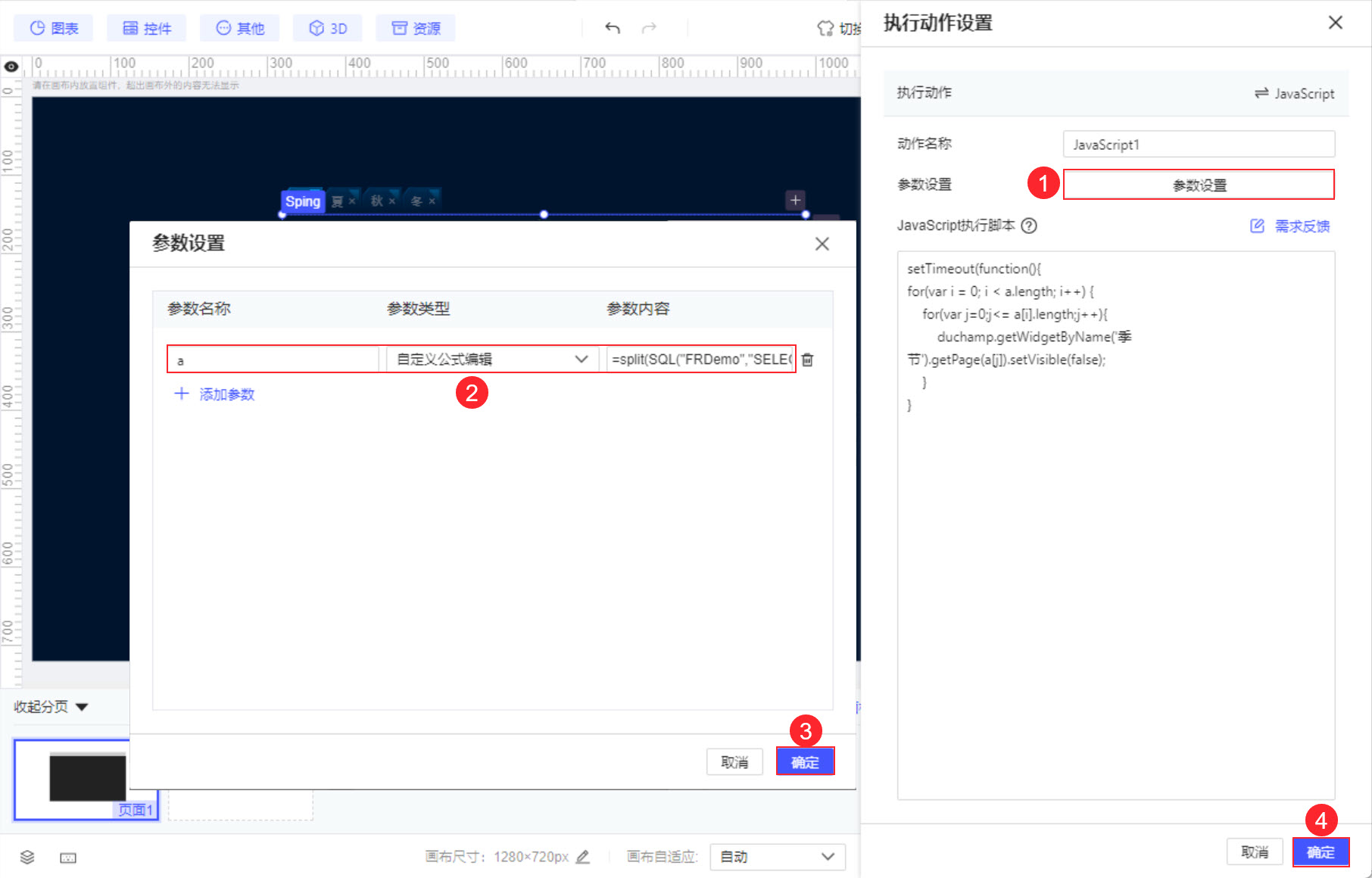The image size is (1372, 878).
Task: Select the 页面1 page thumbnail
Action: (x=86, y=780)
